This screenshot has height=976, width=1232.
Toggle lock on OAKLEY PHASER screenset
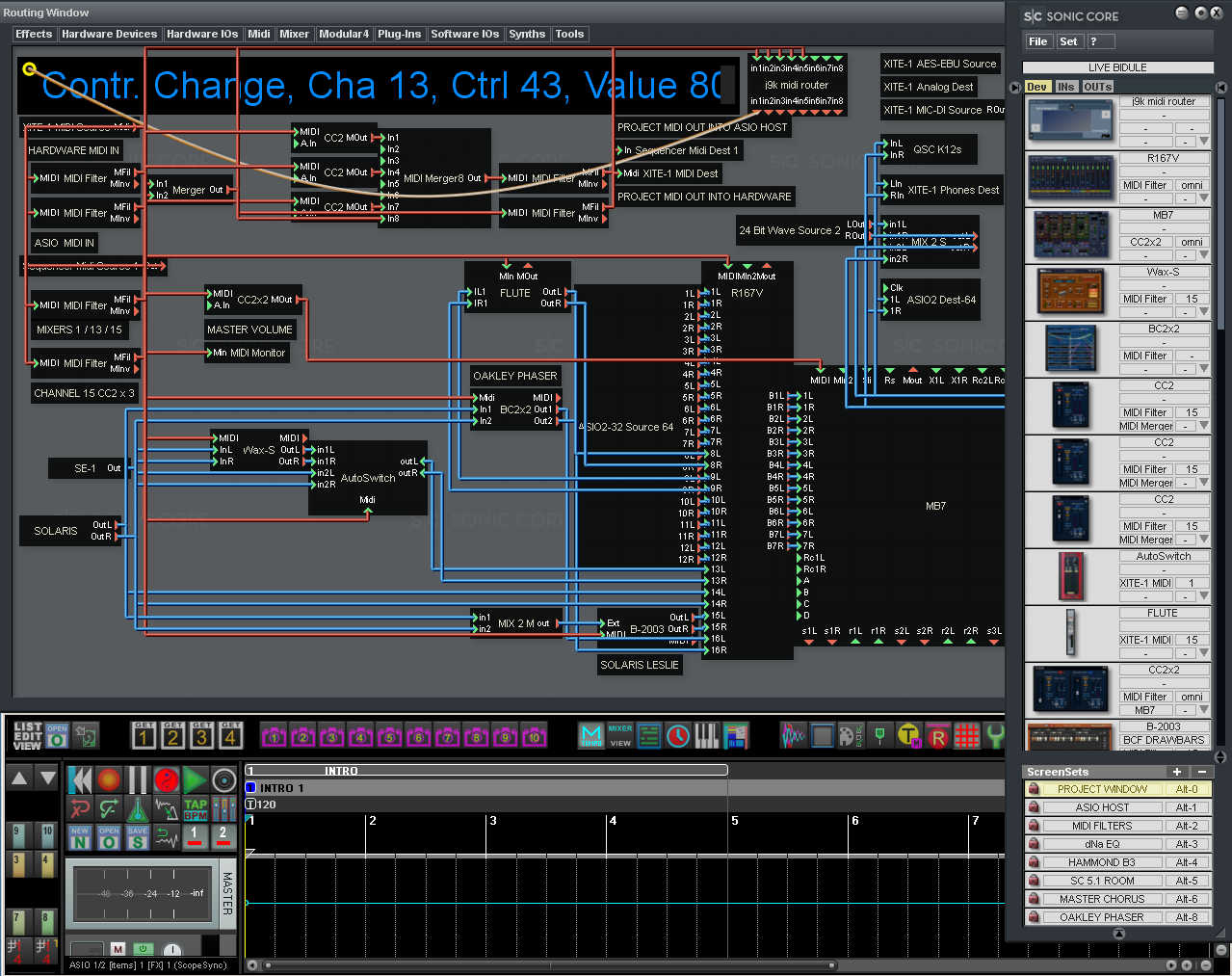coord(1034,917)
